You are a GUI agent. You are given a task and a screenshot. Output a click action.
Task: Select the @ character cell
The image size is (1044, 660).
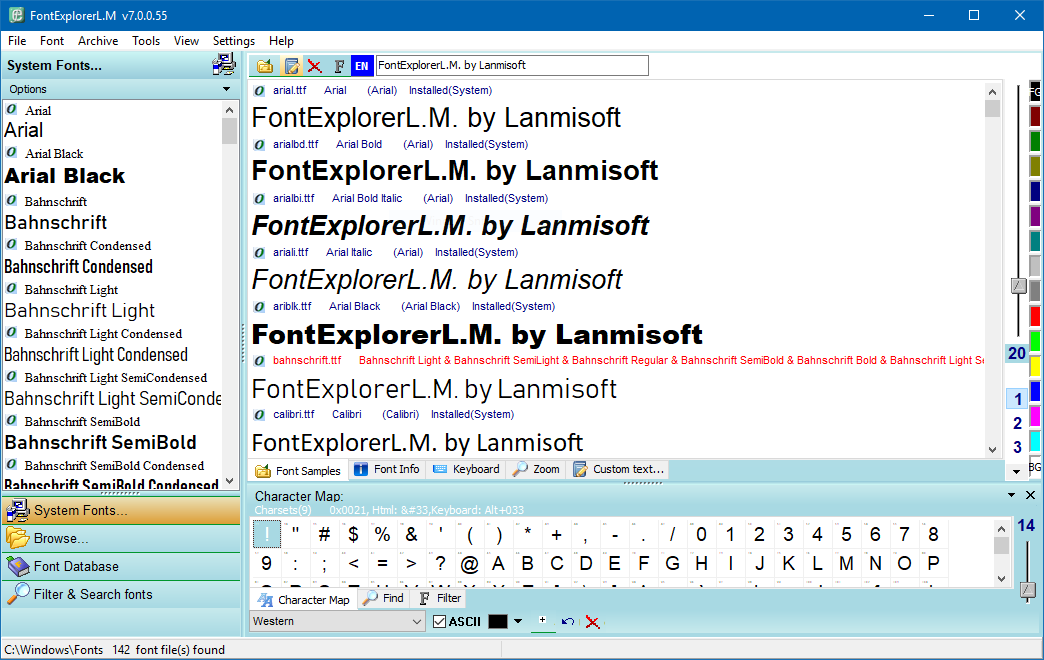(469, 564)
